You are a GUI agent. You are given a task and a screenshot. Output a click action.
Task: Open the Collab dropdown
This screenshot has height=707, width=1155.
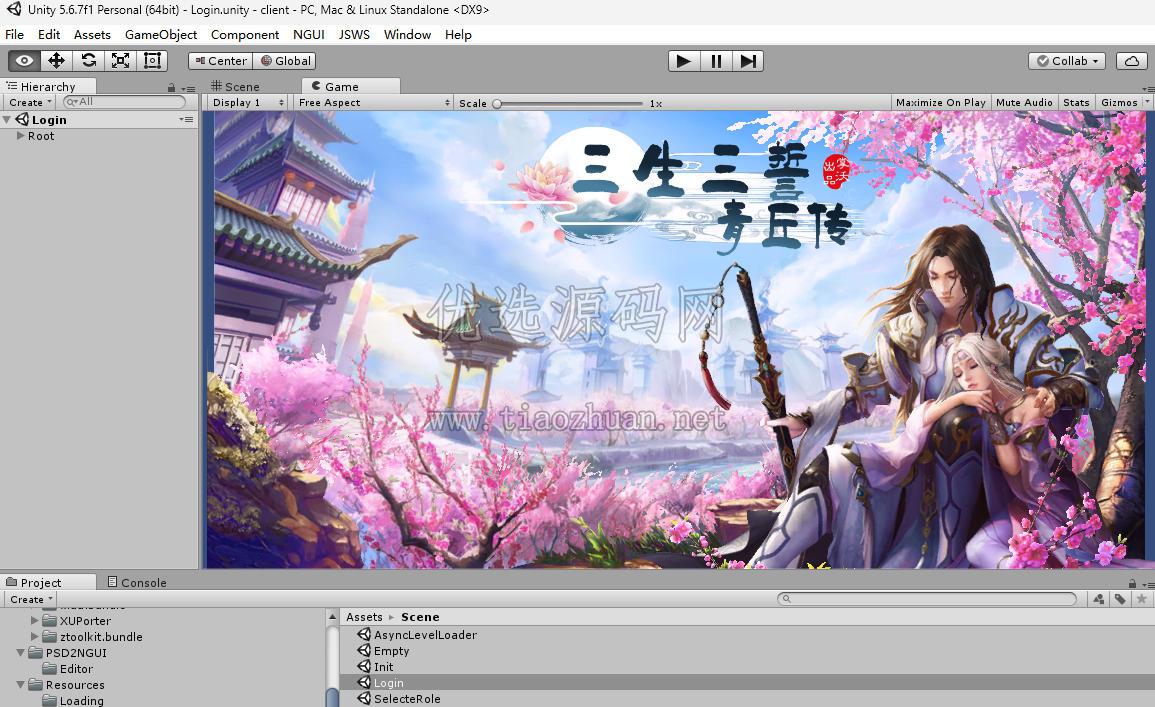(1067, 61)
